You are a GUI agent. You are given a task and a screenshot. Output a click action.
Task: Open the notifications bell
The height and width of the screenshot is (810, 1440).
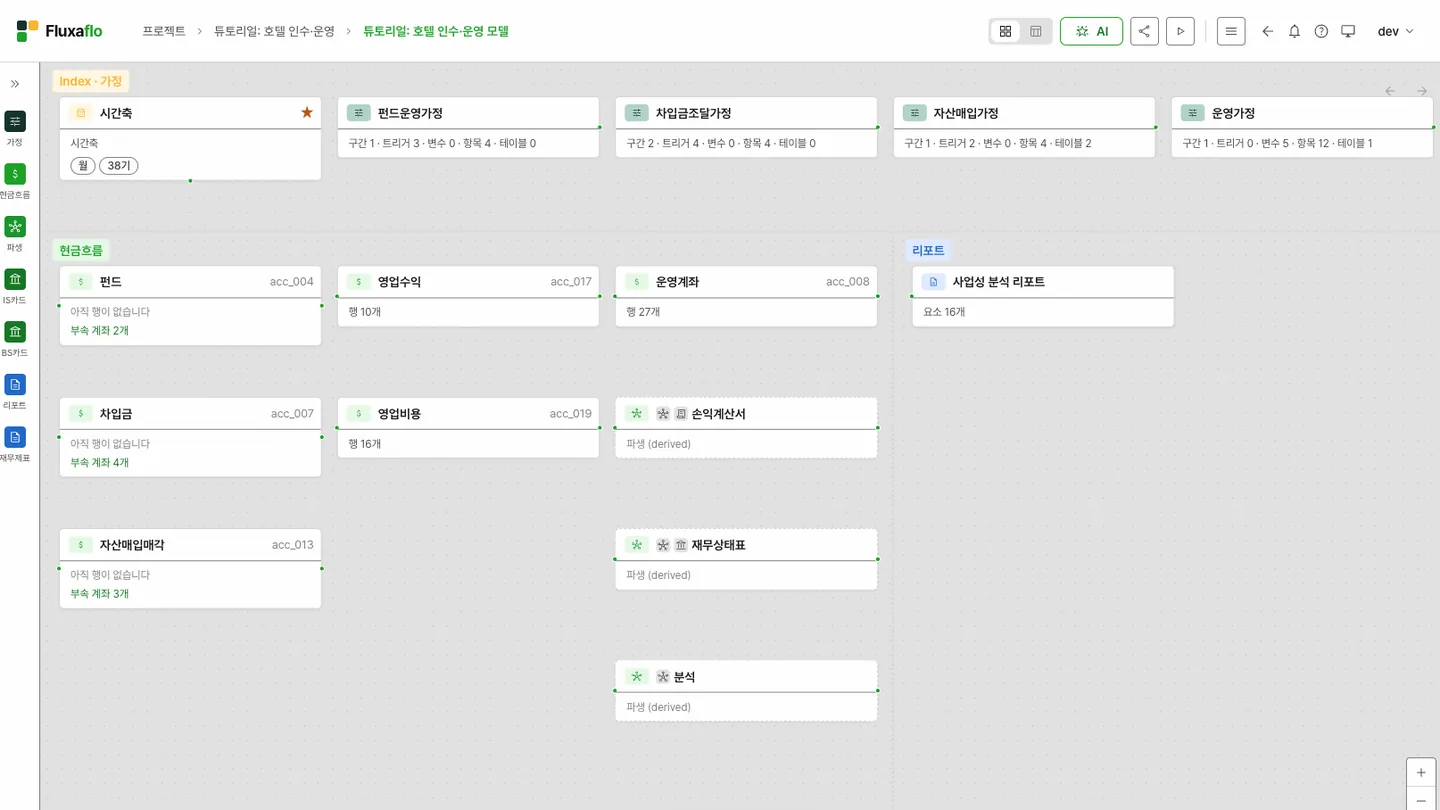click(x=1294, y=31)
